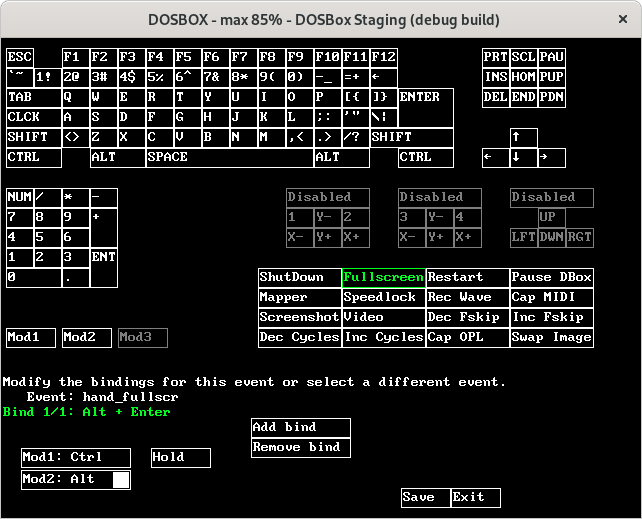Click the Inc Cycles handler
Screen dimensions: 642x519
(384, 338)
